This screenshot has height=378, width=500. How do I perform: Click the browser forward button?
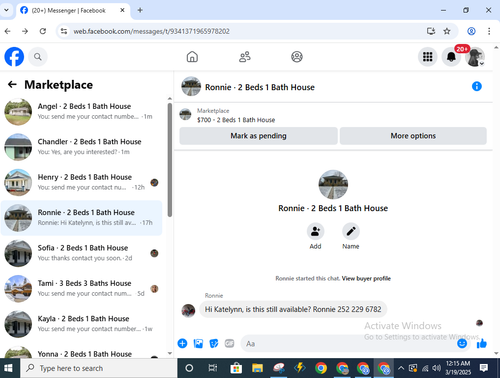coord(25,31)
